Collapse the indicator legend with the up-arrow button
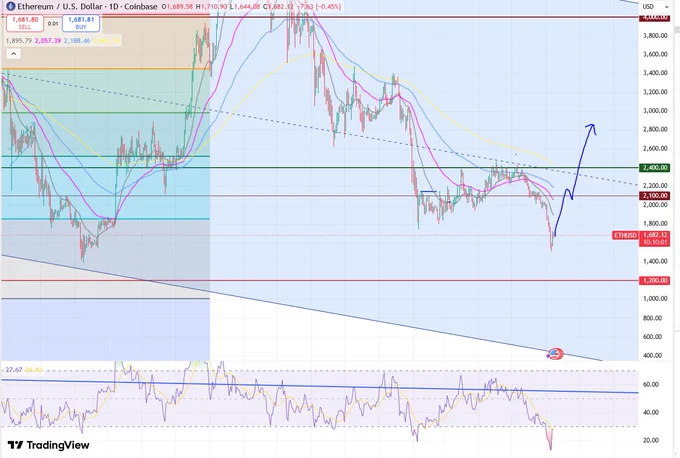Viewport: 680px width, 458px height. point(13,54)
